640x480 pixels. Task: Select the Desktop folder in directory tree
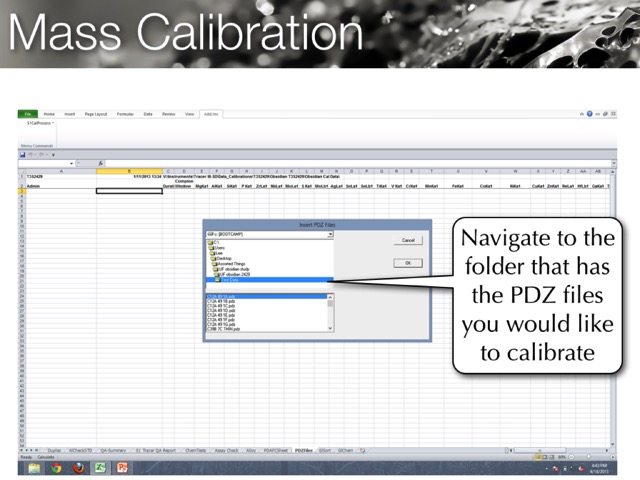(225, 258)
